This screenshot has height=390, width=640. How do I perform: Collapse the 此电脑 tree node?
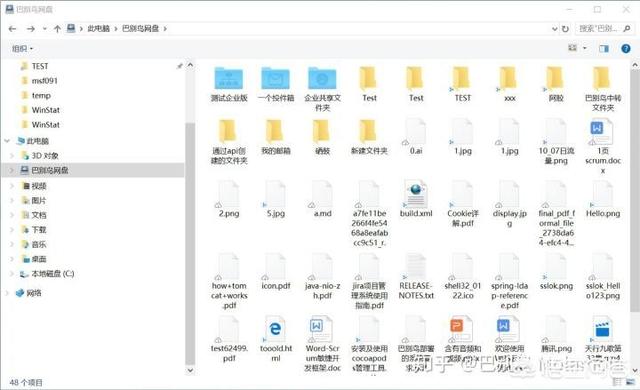click(x=7, y=141)
